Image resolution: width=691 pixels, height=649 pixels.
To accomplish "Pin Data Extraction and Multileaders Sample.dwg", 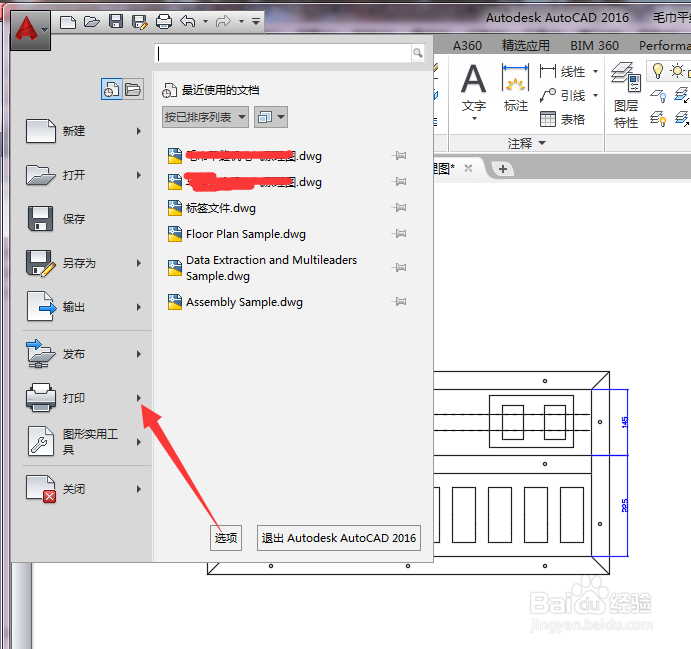I will point(400,267).
